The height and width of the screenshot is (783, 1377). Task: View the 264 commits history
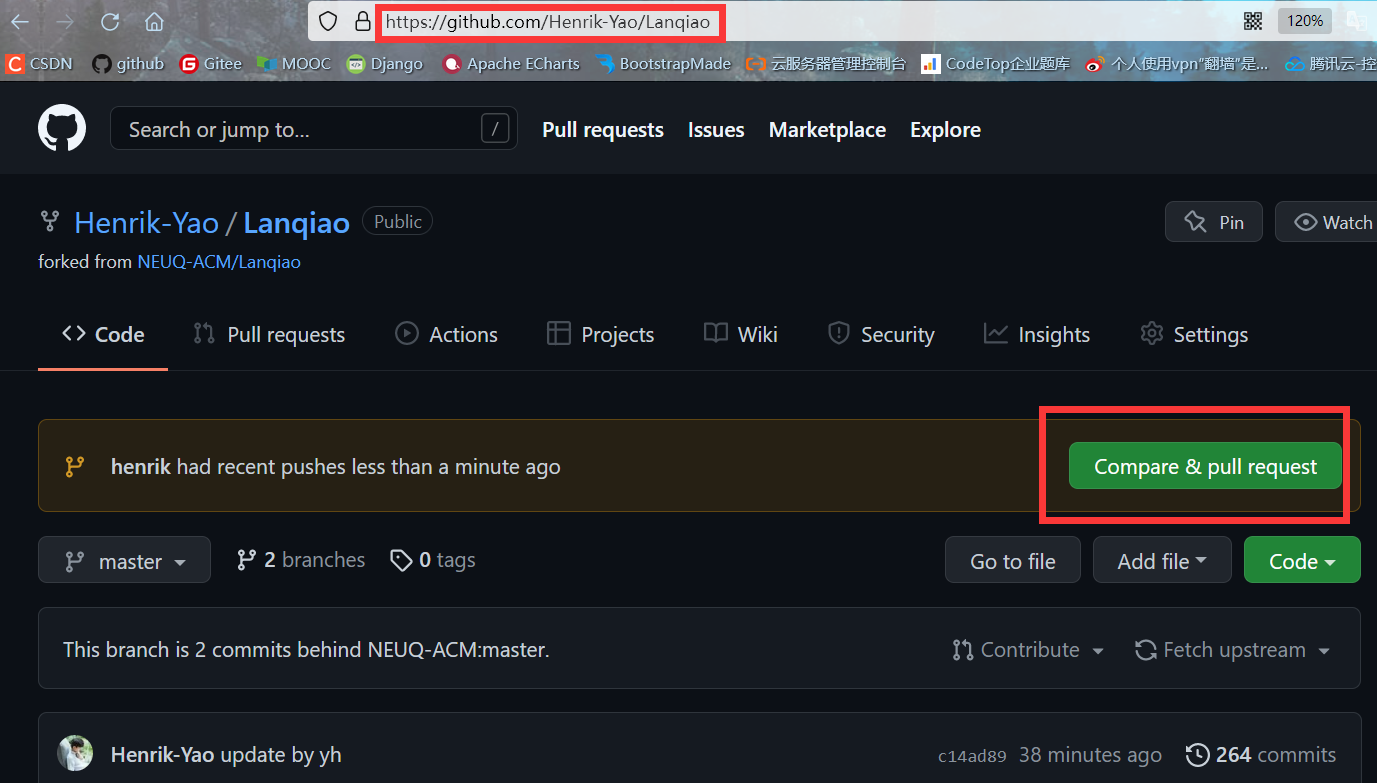point(1260,755)
